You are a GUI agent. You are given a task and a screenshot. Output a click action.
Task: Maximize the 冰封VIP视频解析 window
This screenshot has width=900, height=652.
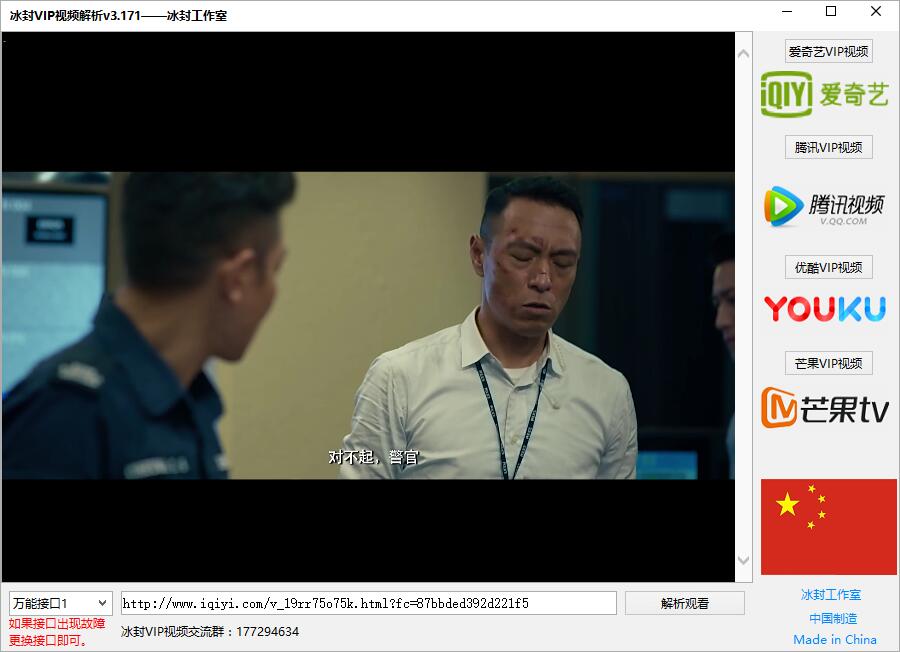pos(831,11)
